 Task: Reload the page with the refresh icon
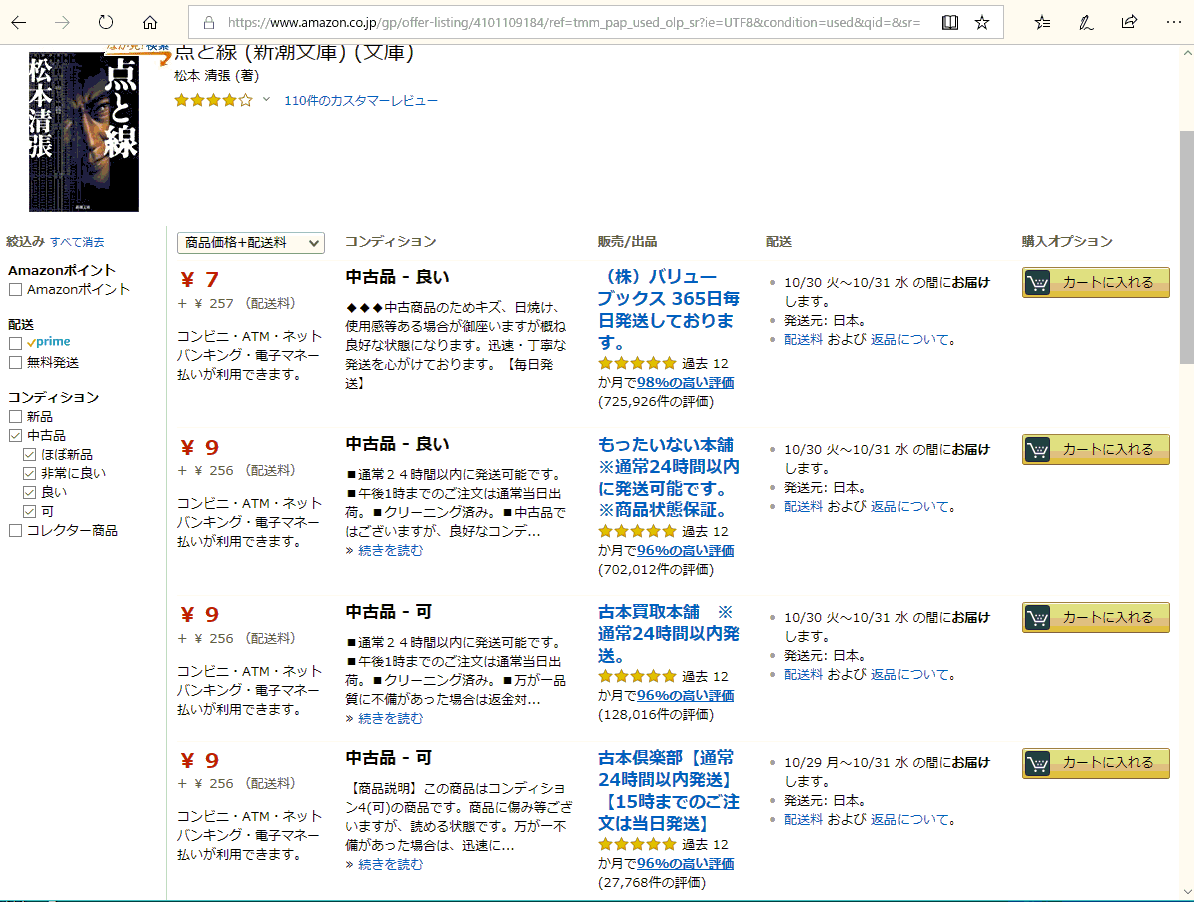106,22
